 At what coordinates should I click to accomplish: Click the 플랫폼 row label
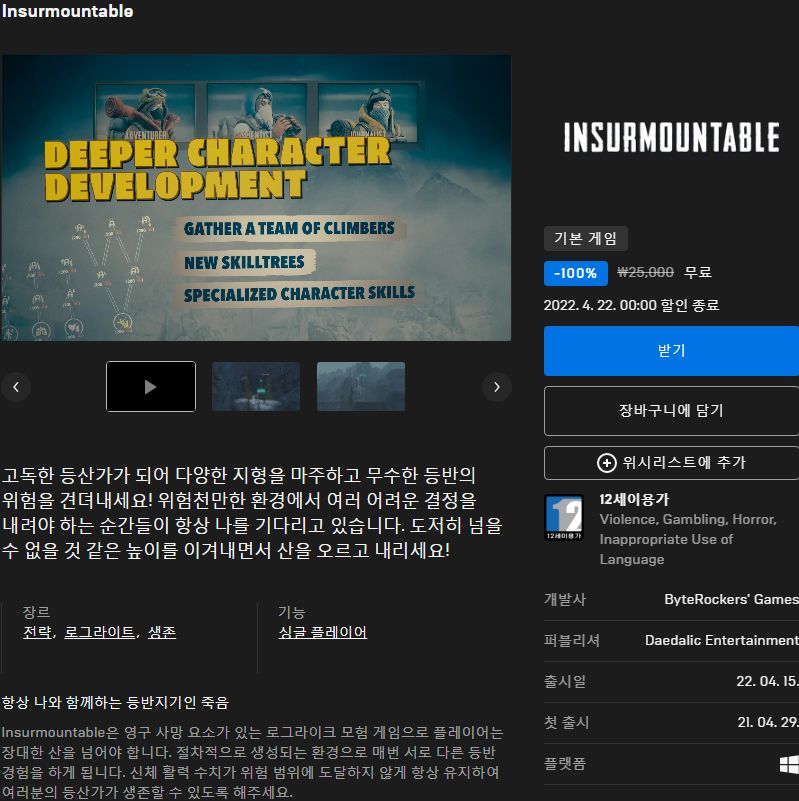point(565,764)
